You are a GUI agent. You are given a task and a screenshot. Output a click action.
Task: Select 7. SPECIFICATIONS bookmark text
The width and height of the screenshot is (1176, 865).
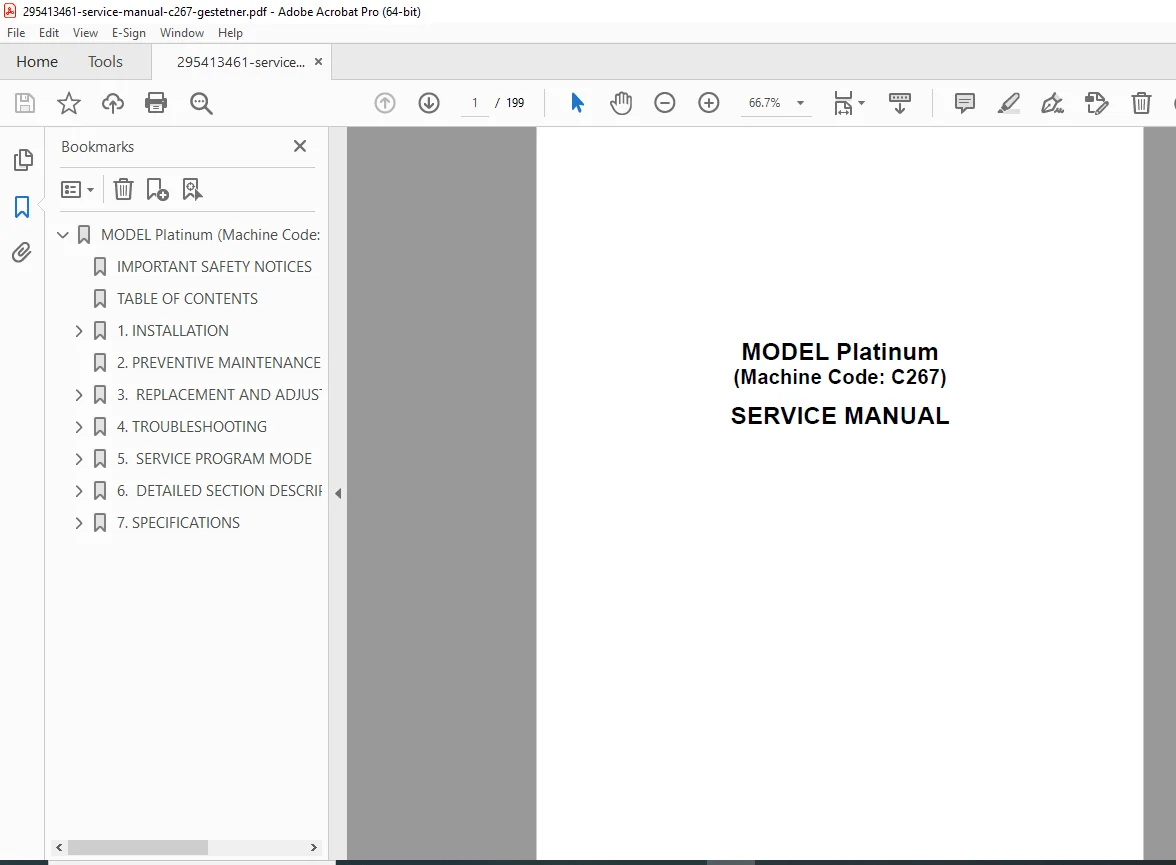(178, 523)
